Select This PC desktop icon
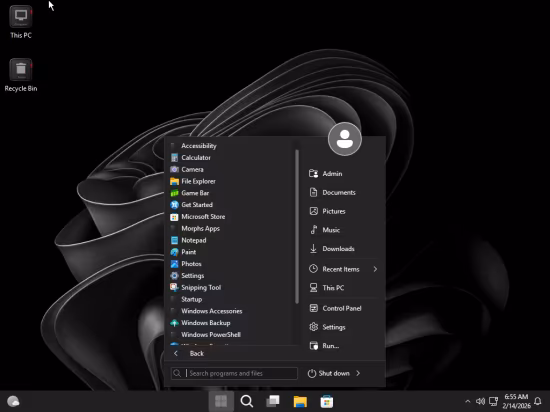The width and height of the screenshot is (550, 412). pos(21,22)
